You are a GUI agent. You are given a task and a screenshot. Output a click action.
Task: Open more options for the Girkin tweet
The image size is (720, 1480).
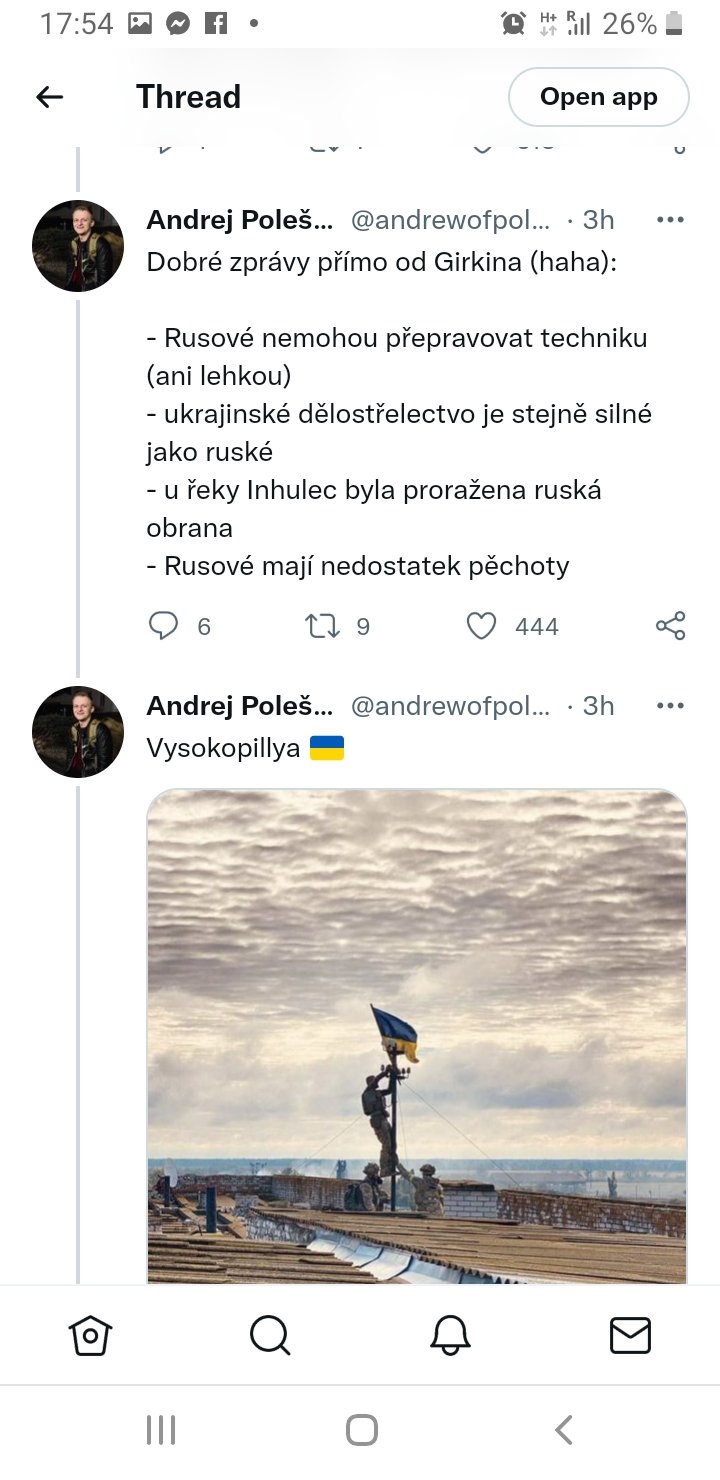click(670, 220)
